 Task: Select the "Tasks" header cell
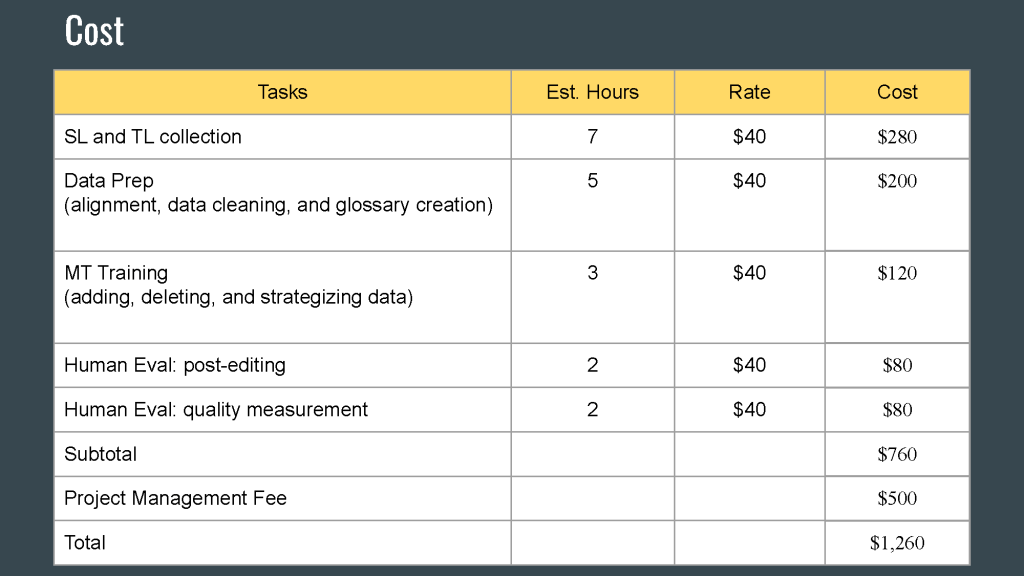click(x=282, y=92)
